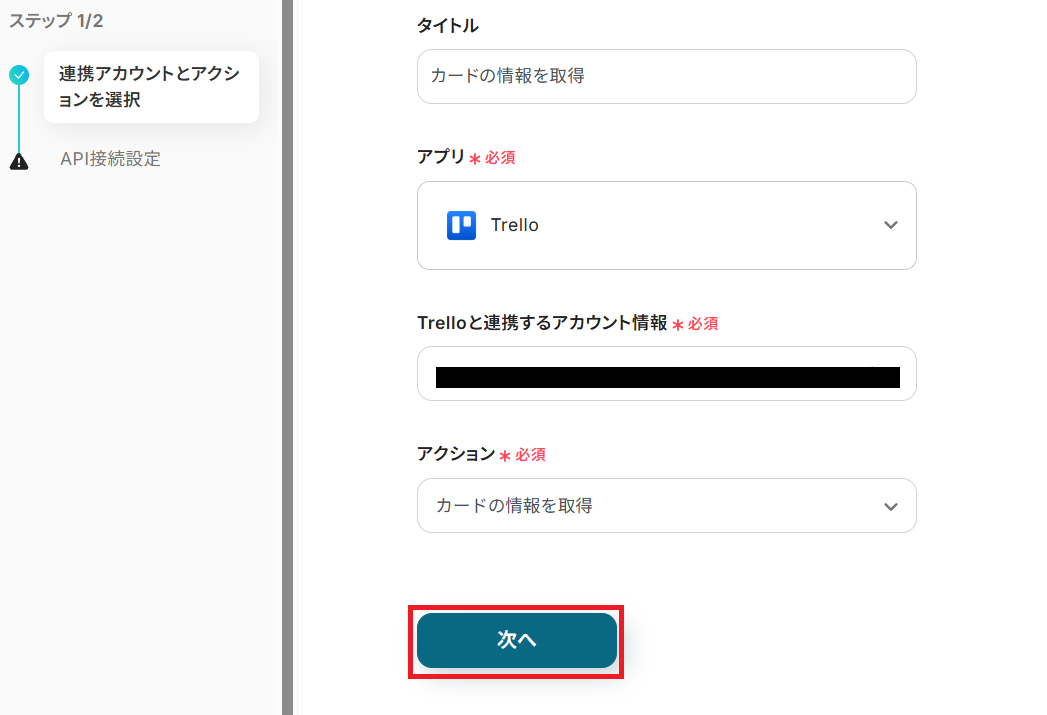The image size is (1047, 715).
Task: Go to the API接続設定 step
Action: click(x=110, y=159)
